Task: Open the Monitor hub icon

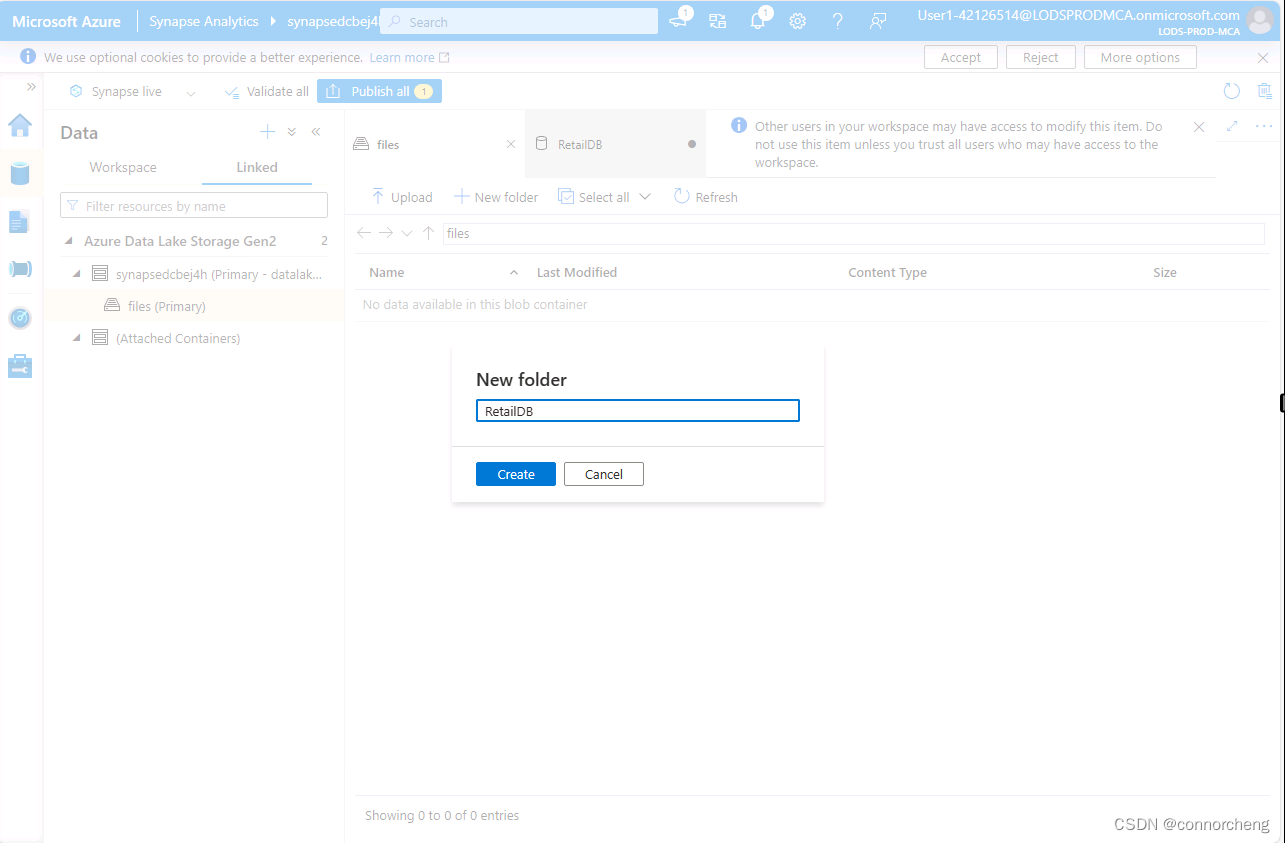Action: [20, 318]
